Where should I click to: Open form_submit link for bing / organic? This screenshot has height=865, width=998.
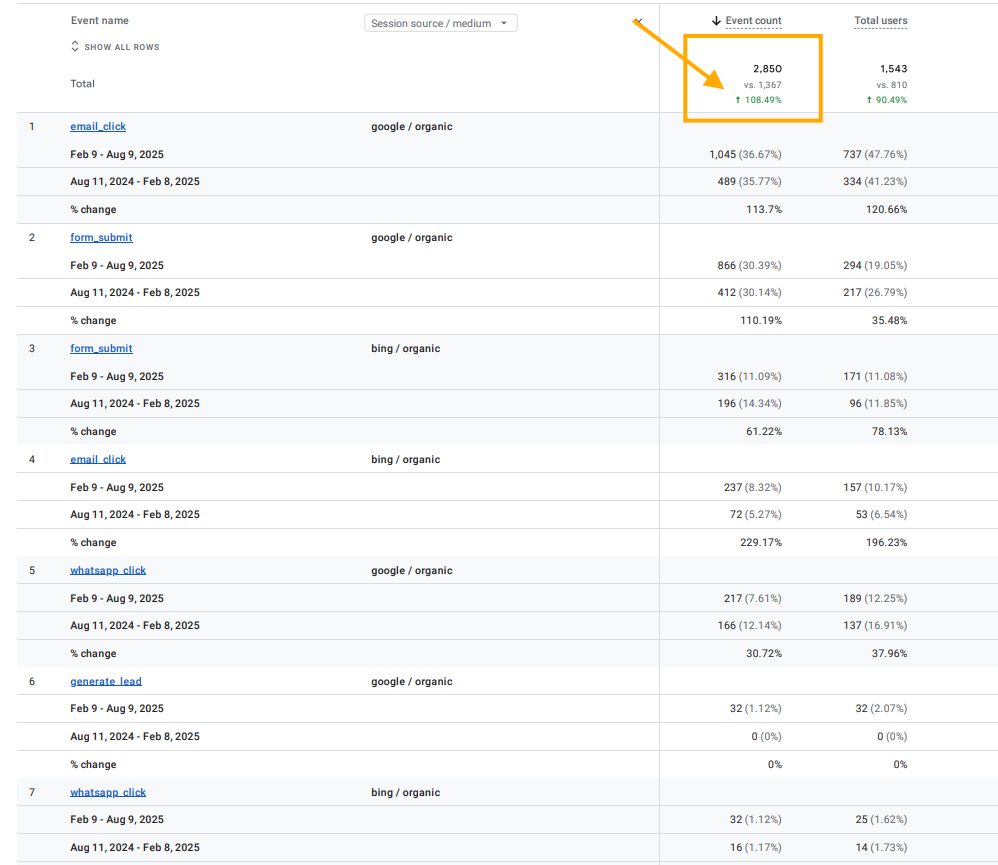pyautogui.click(x=101, y=348)
